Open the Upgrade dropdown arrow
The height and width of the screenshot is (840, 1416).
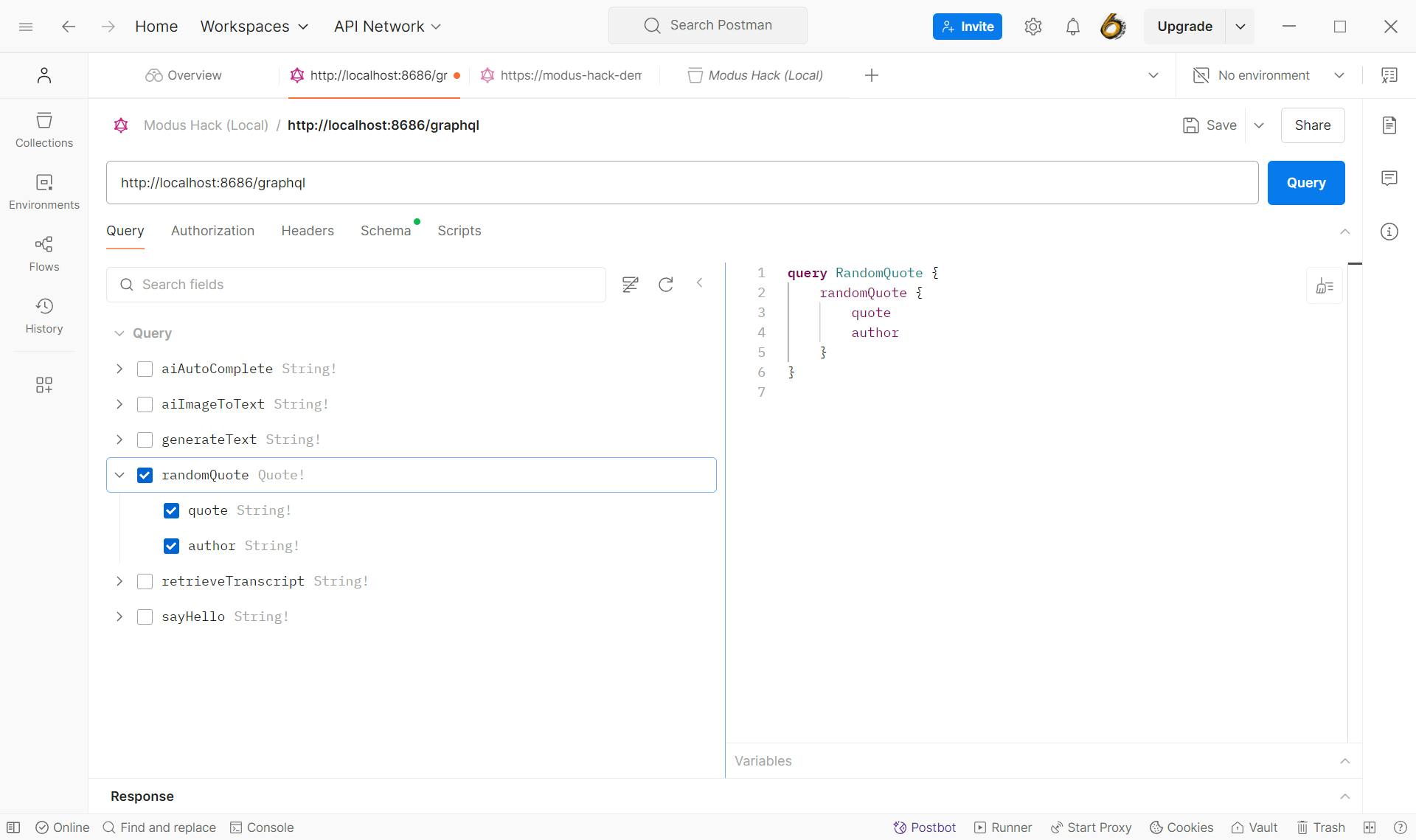1240,27
